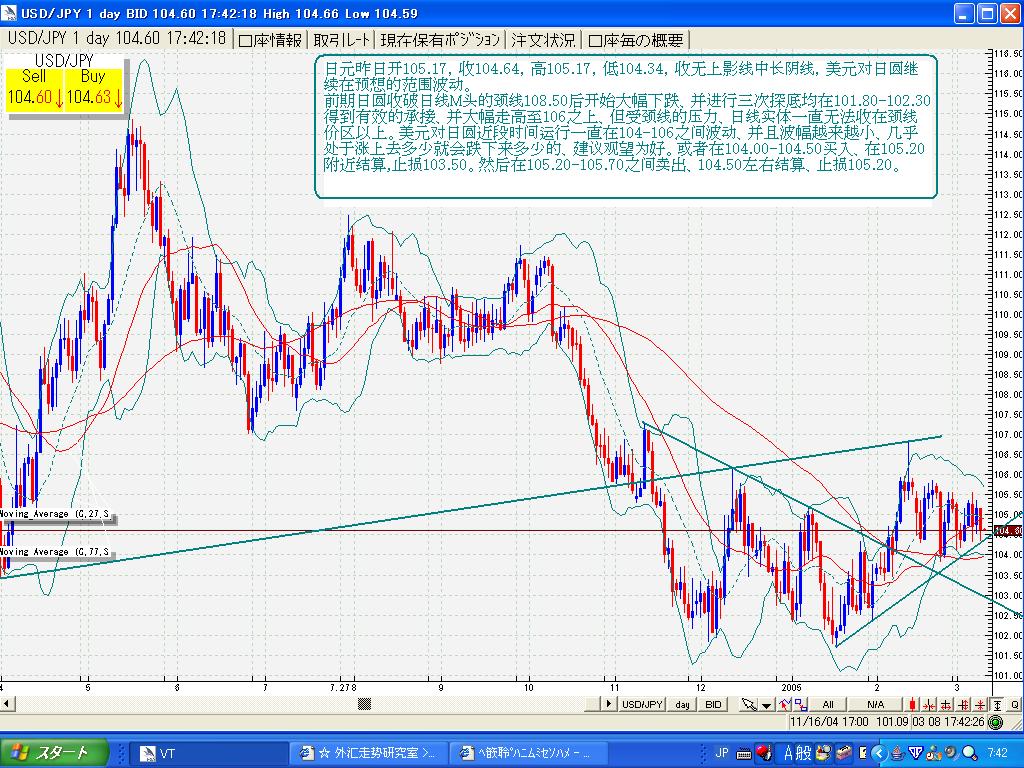The image size is (1024, 768).
Task: Click the Sell 104.60 price button
Action: coord(34,88)
